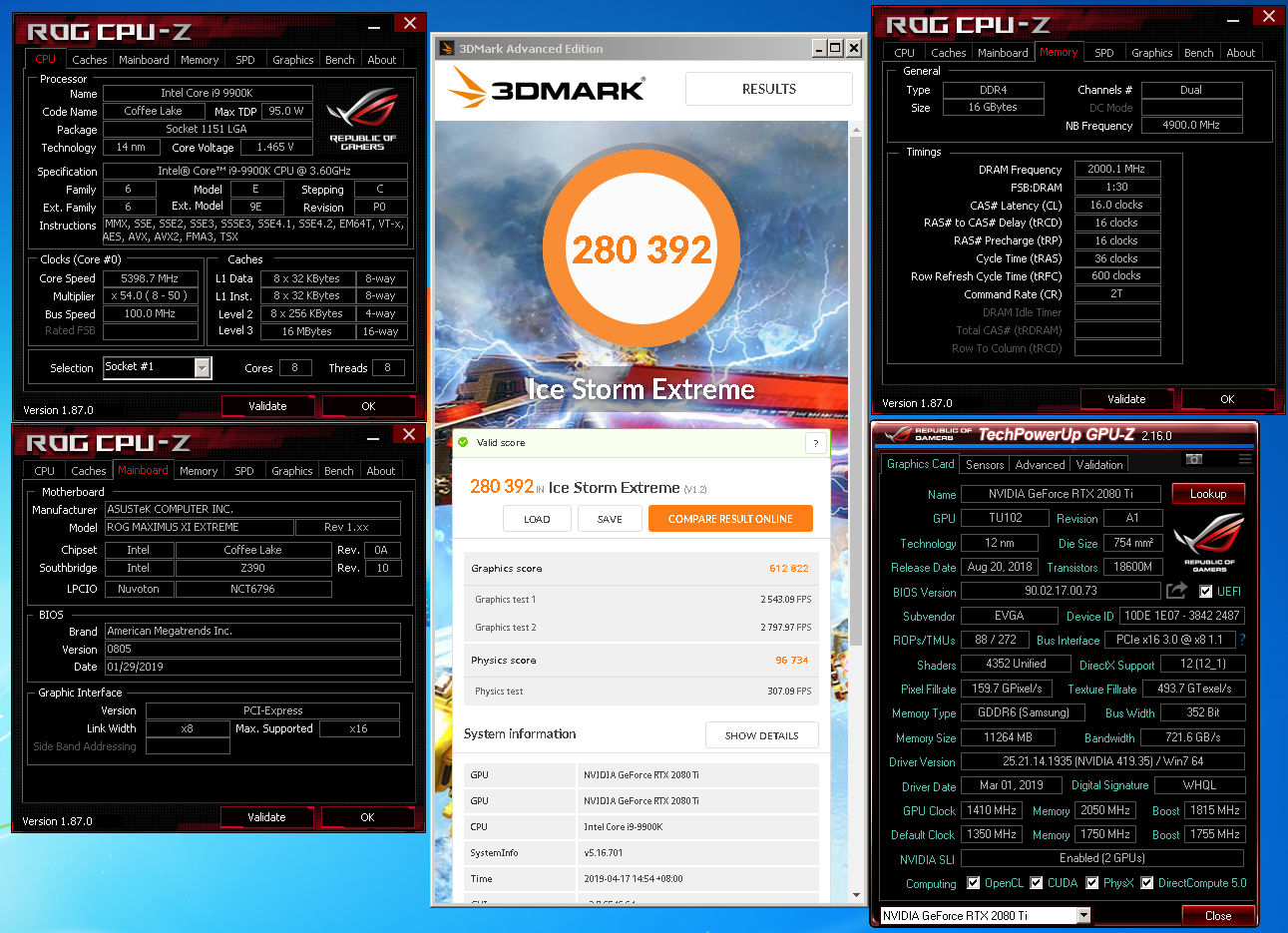This screenshot has width=1288, height=933.
Task: Open the Validation tab in GPU-Z
Action: [1099, 465]
